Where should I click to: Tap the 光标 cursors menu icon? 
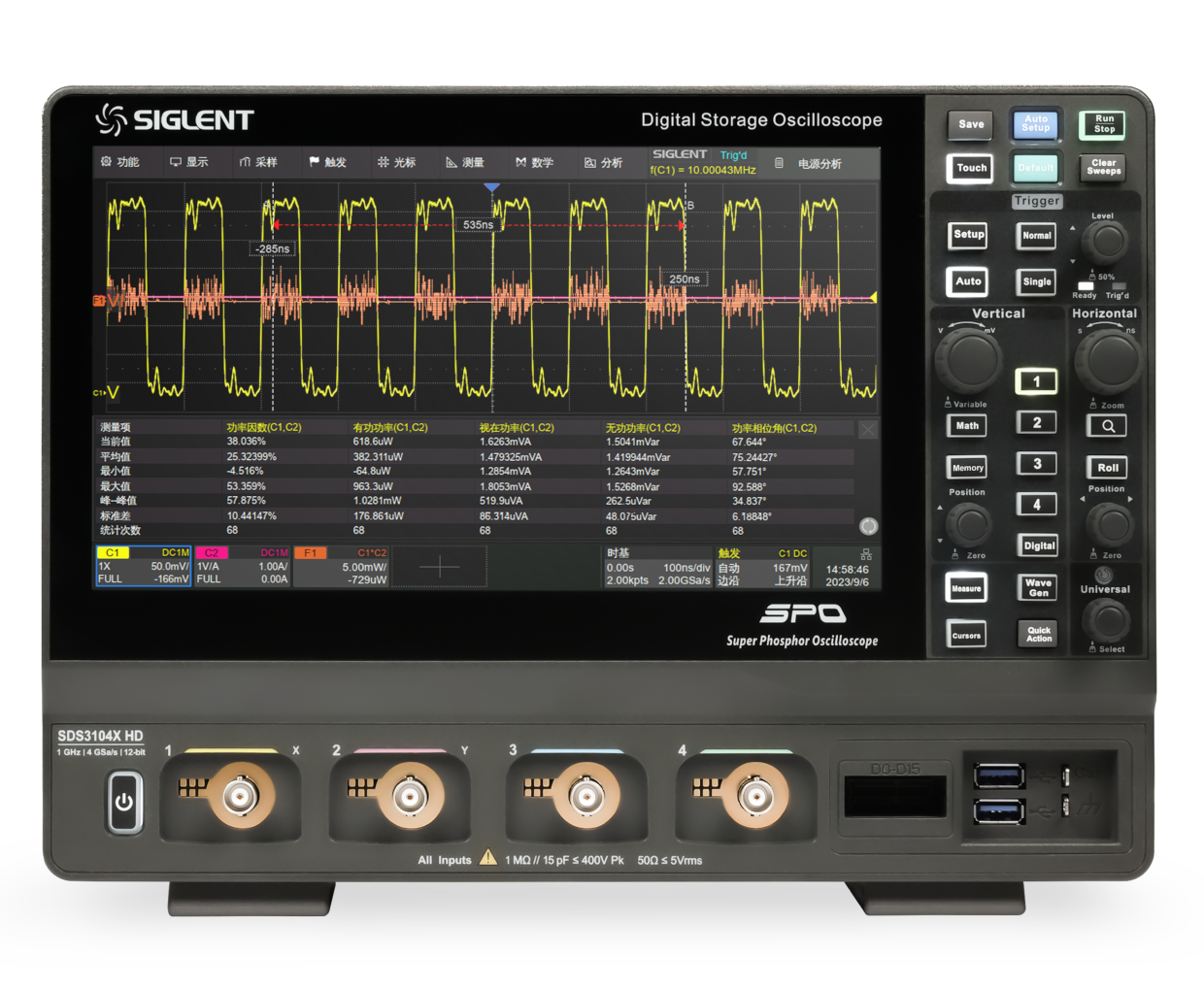point(396,162)
